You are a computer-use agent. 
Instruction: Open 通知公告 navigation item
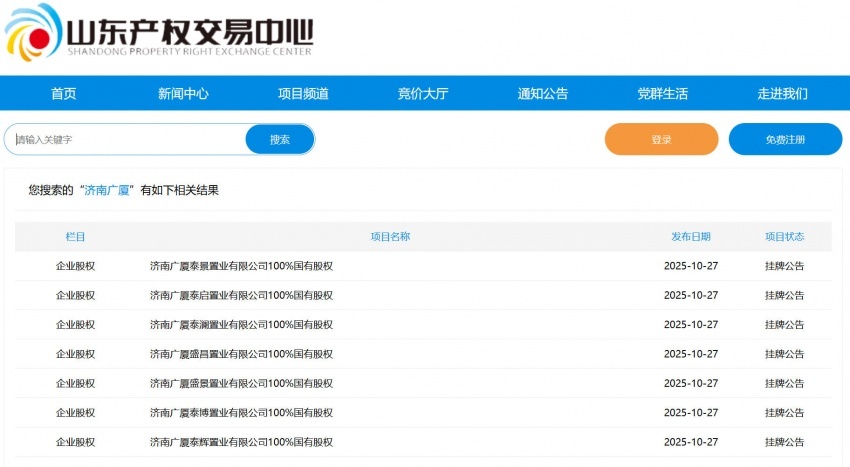[543, 93]
